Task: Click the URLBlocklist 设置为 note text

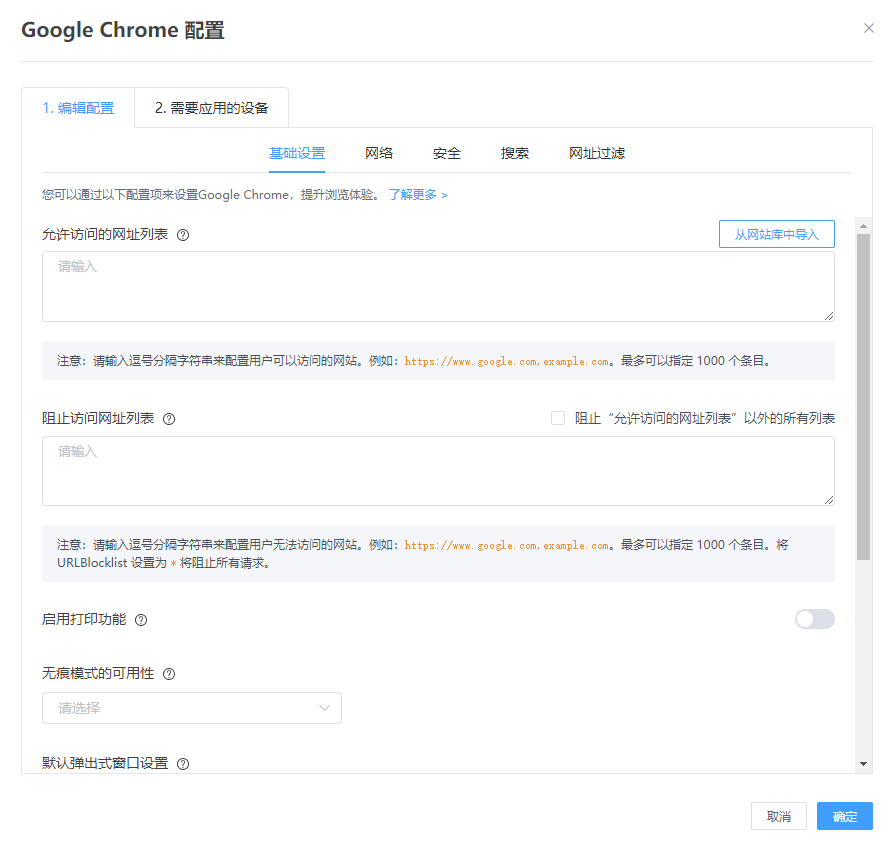Action: pos(163,563)
